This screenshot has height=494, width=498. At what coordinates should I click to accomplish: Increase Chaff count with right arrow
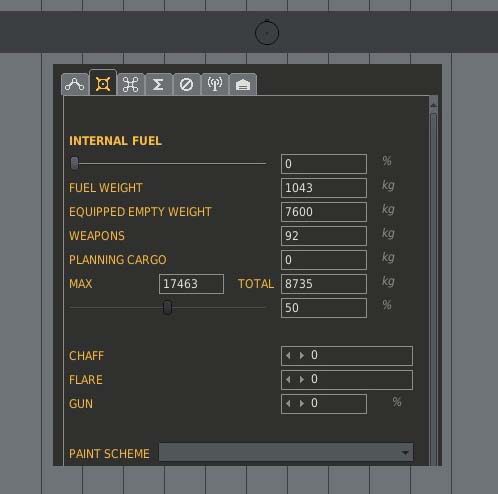(x=302, y=355)
